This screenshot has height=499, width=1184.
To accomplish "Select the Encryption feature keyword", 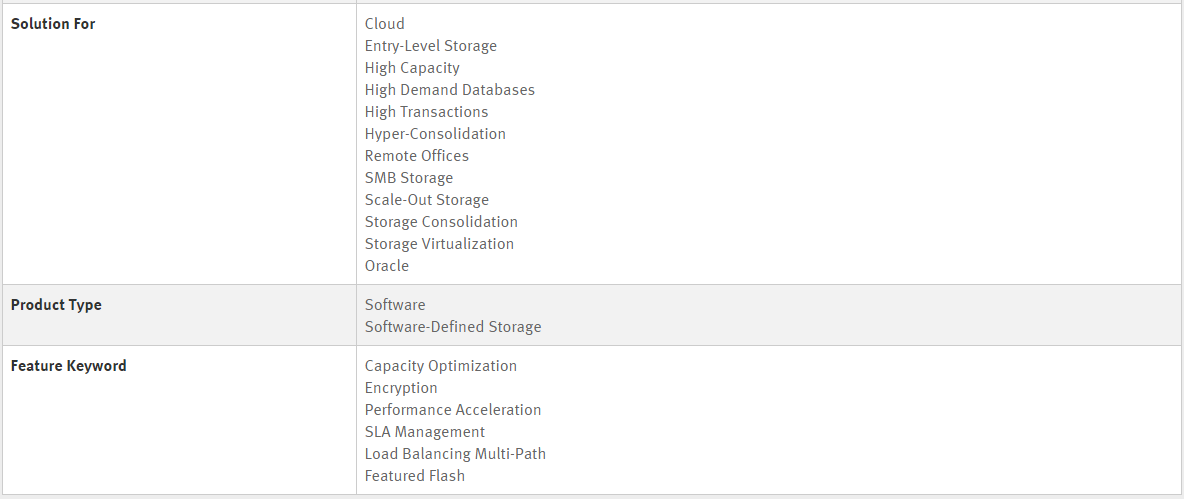I will (x=401, y=388).
